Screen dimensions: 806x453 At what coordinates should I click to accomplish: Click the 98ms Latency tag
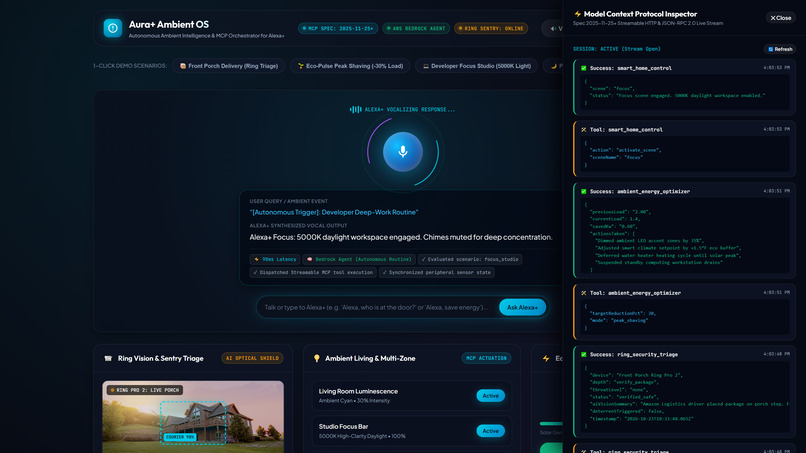[x=275, y=259]
